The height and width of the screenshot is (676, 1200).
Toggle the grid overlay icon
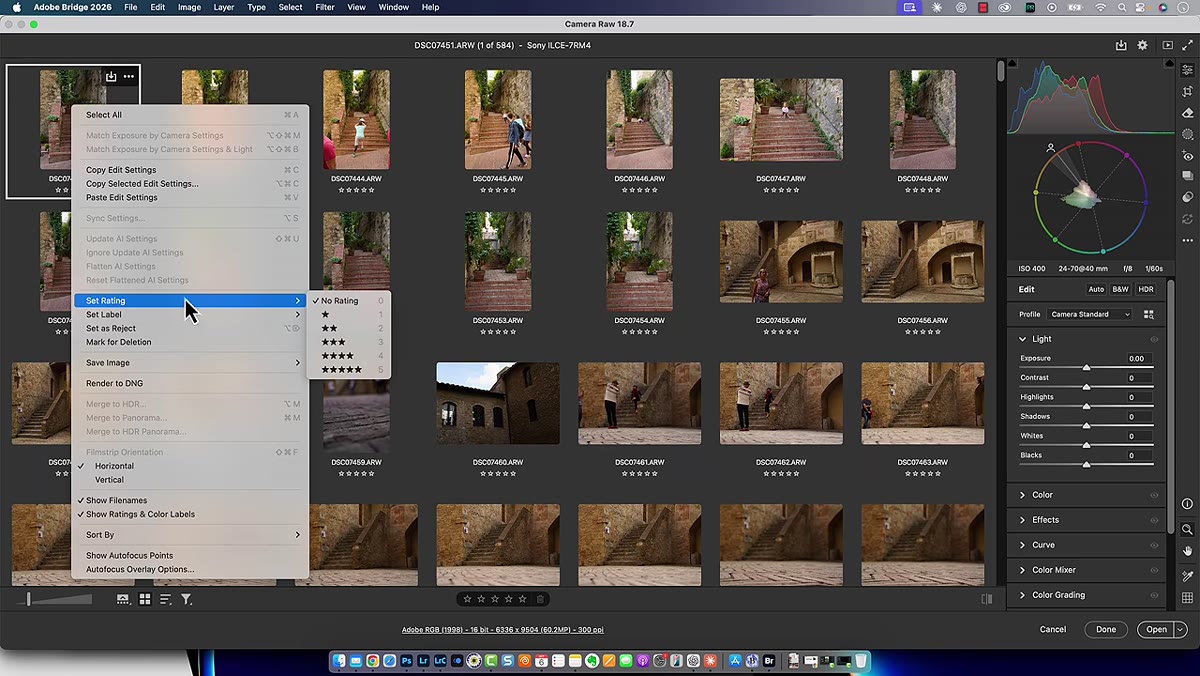1187,598
